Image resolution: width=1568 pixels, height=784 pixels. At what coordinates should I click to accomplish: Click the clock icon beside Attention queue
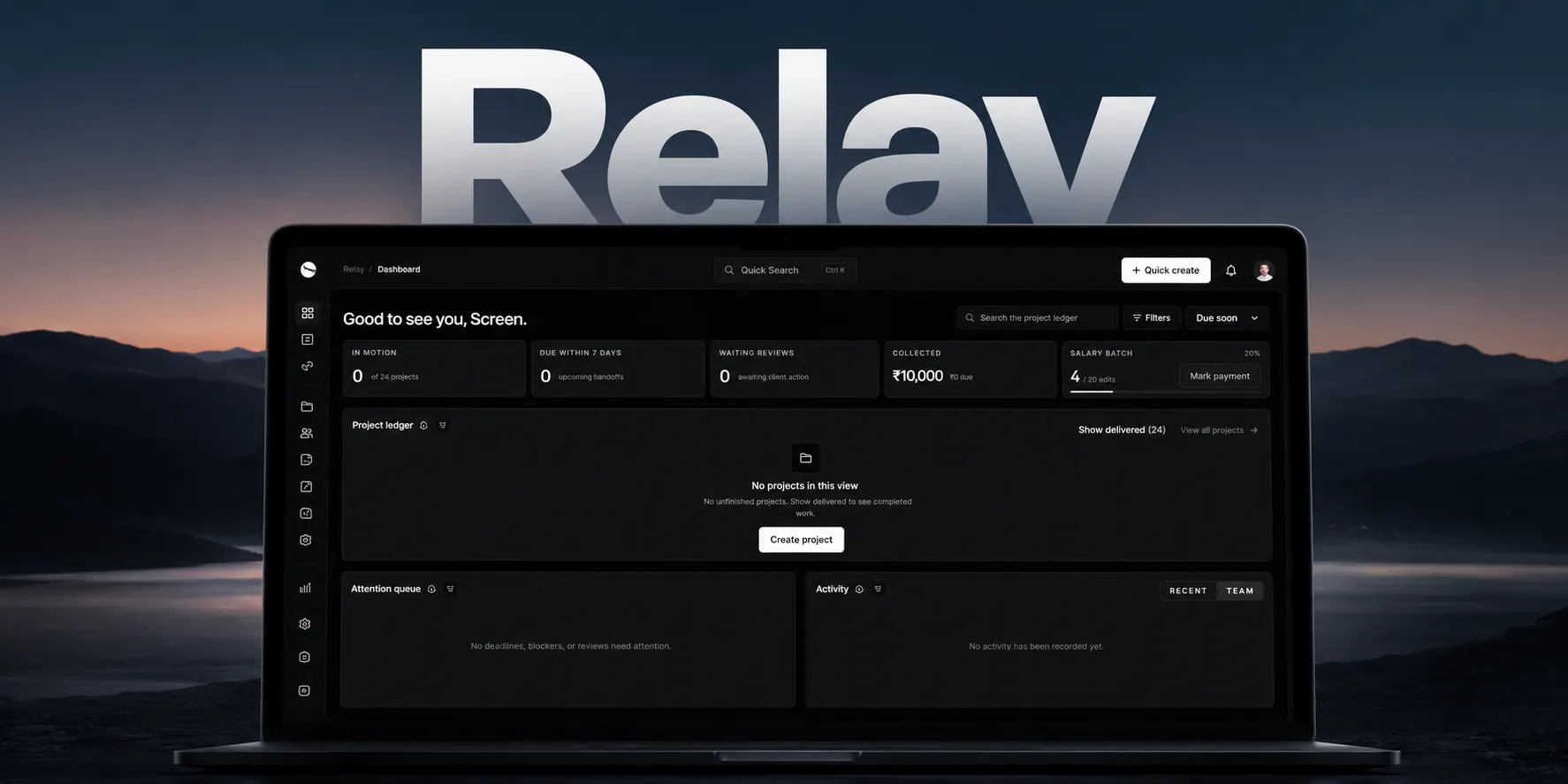click(431, 590)
